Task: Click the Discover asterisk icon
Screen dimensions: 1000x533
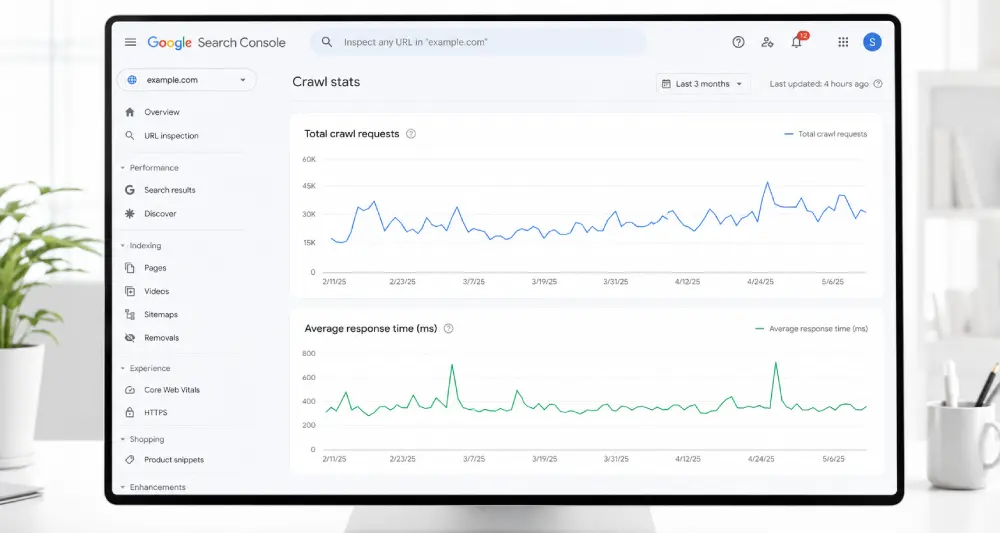Action: click(130, 214)
